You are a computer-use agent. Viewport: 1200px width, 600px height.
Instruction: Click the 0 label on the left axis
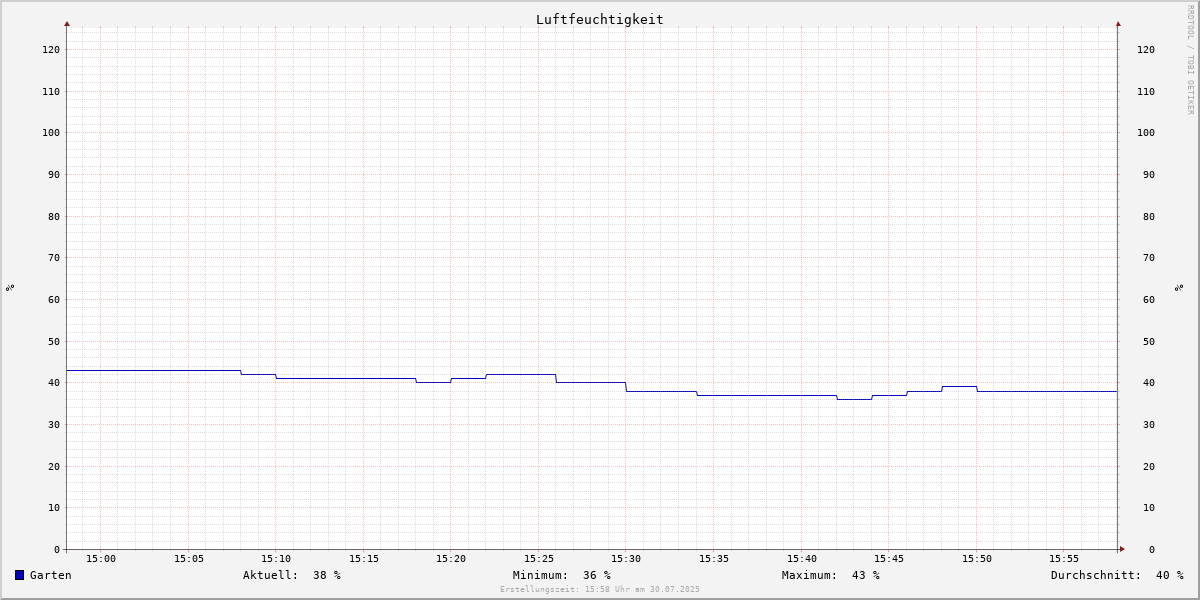click(x=57, y=549)
